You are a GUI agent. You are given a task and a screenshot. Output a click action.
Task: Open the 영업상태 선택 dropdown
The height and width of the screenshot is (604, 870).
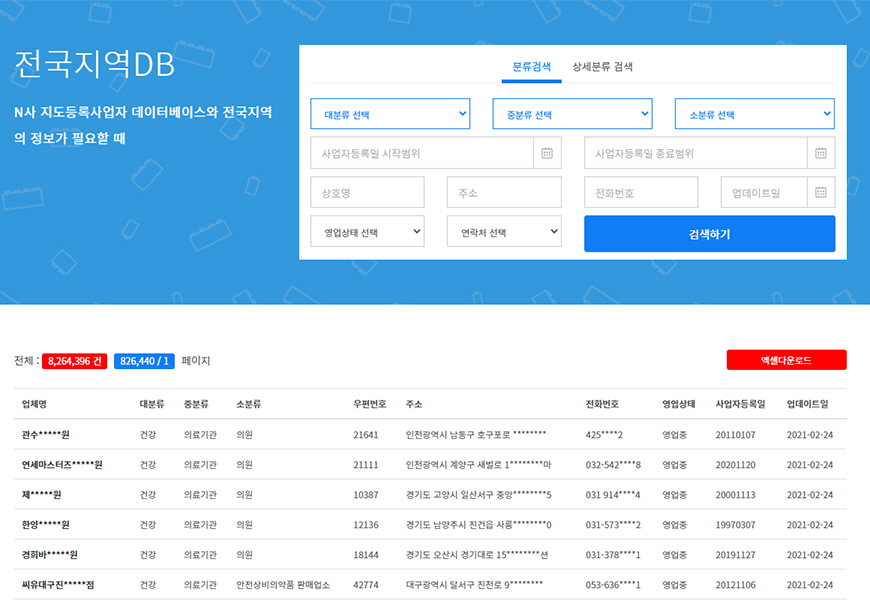click(367, 231)
